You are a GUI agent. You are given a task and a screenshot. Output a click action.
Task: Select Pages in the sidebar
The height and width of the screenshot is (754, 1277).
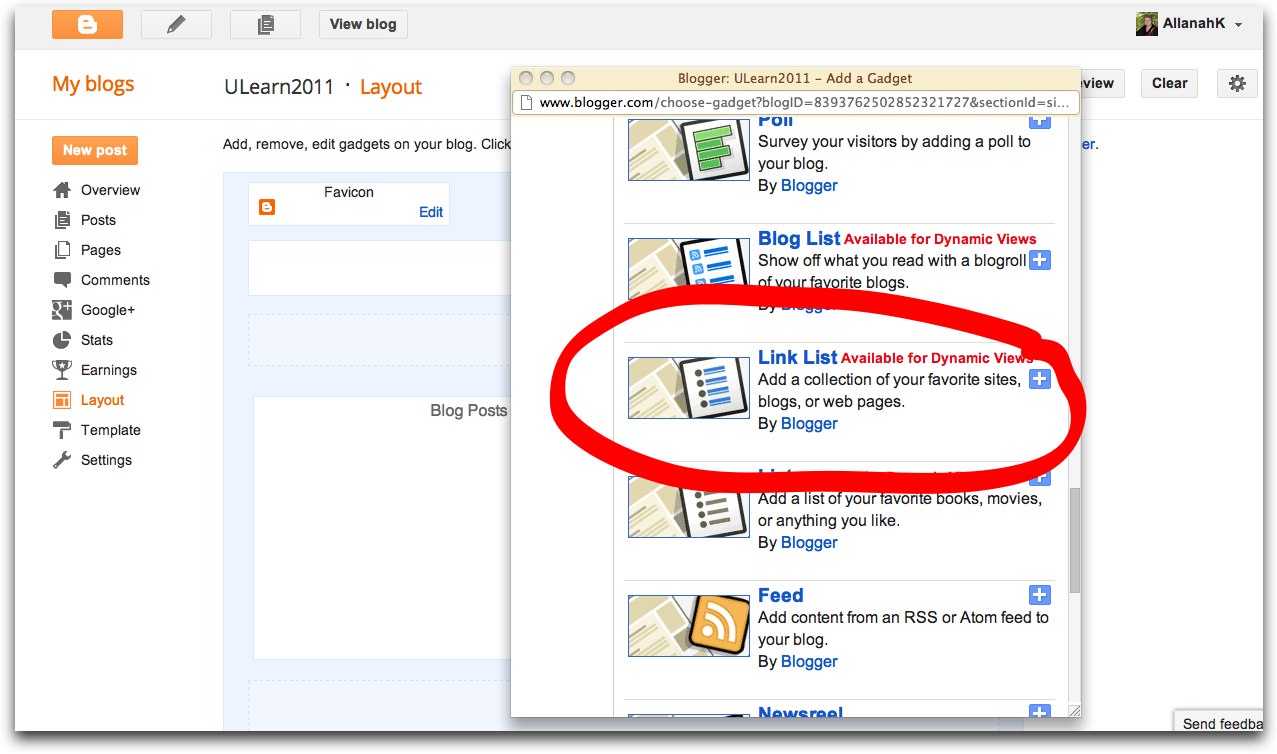click(101, 250)
